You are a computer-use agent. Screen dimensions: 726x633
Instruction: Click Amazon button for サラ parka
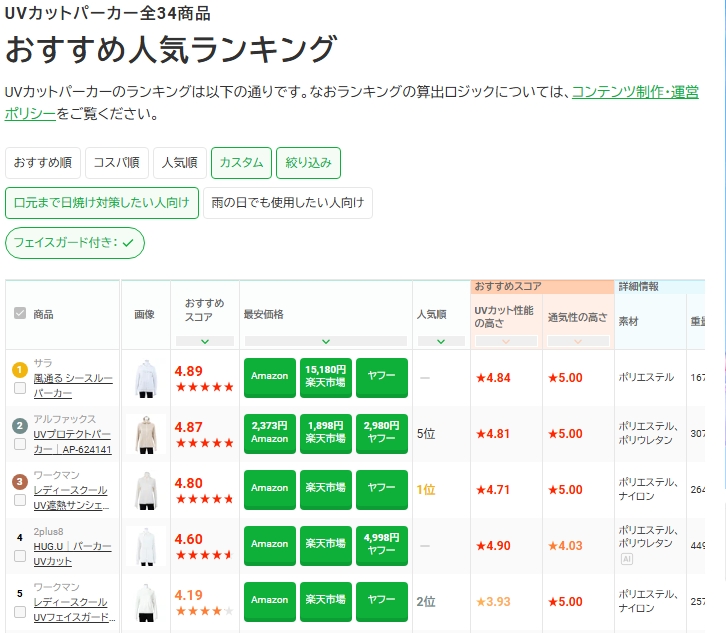click(x=270, y=377)
